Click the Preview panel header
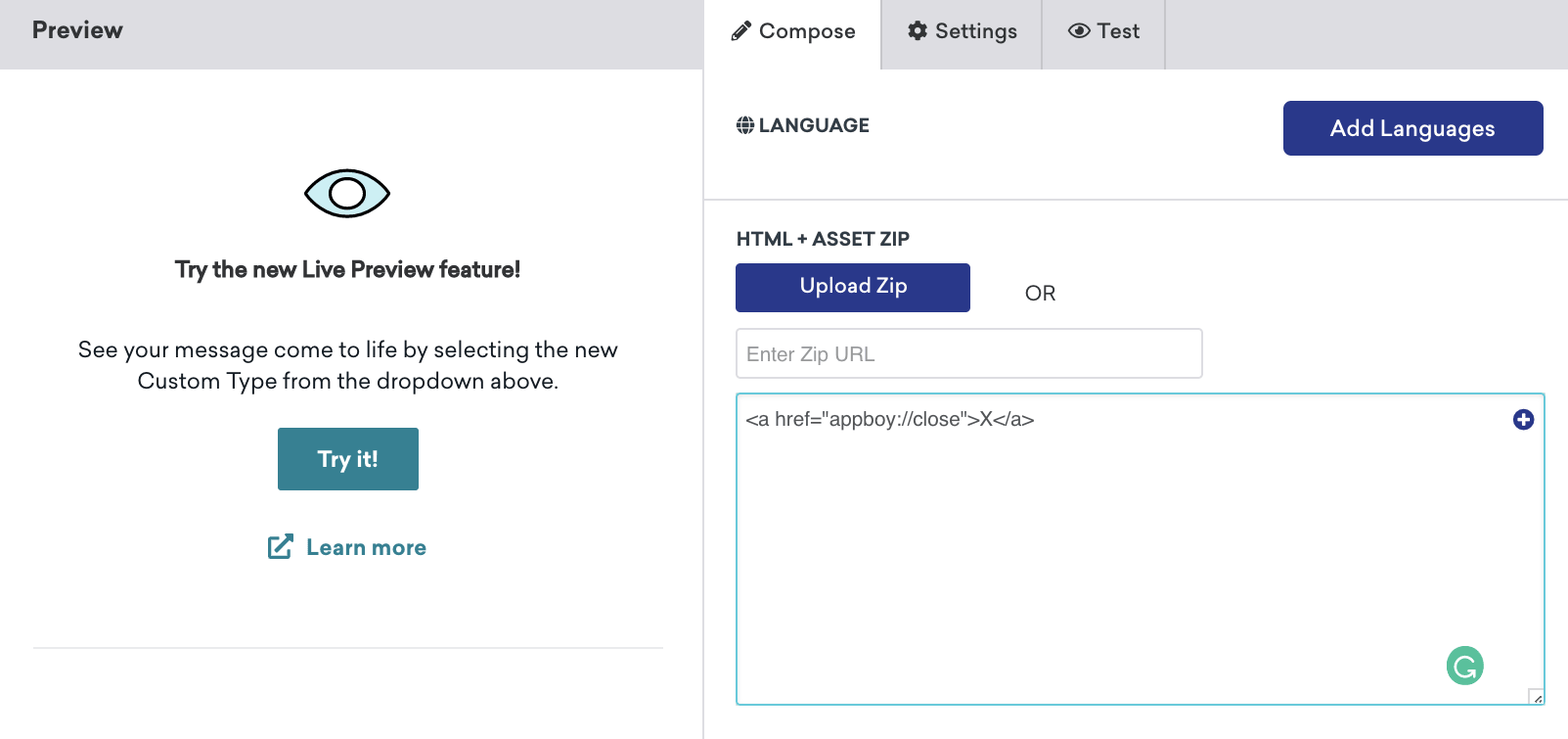The height and width of the screenshot is (739, 1568). [x=77, y=30]
